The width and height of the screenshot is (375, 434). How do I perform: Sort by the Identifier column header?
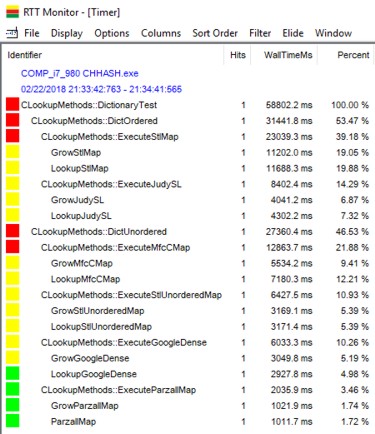coord(113,55)
